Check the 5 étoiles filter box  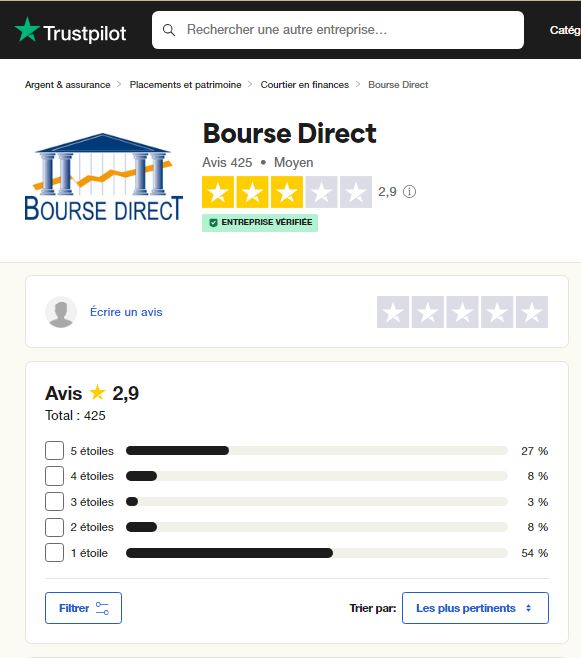(x=55, y=451)
